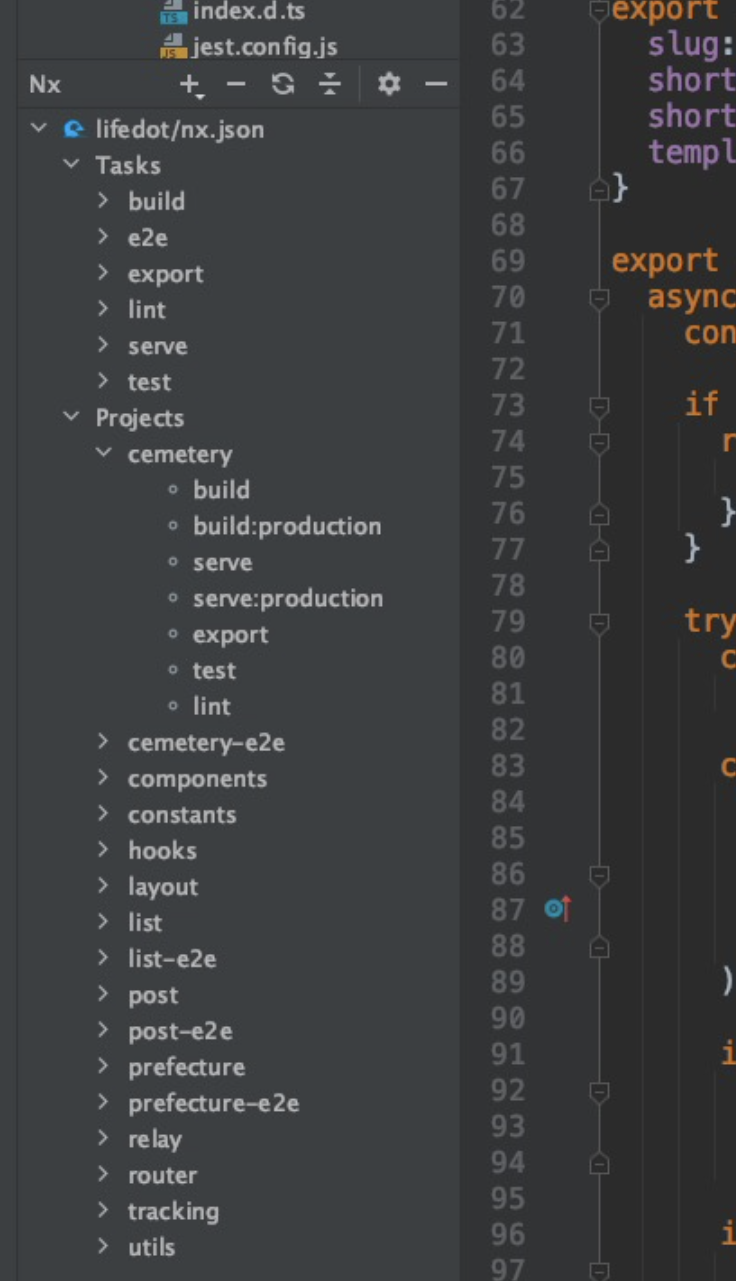Expand the cemetery-e2e project
Viewport: 736px width, 1281px height.
tap(103, 742)
